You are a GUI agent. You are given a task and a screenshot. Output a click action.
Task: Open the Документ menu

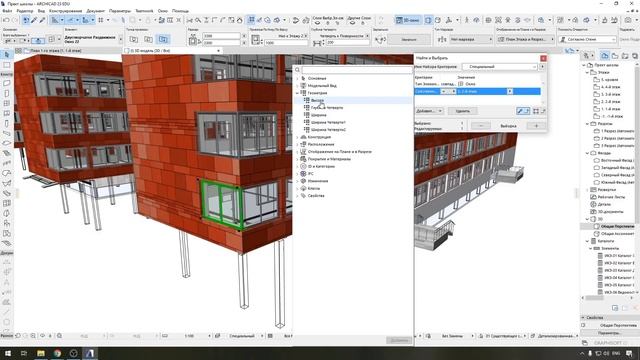click(x=96, y=11)
